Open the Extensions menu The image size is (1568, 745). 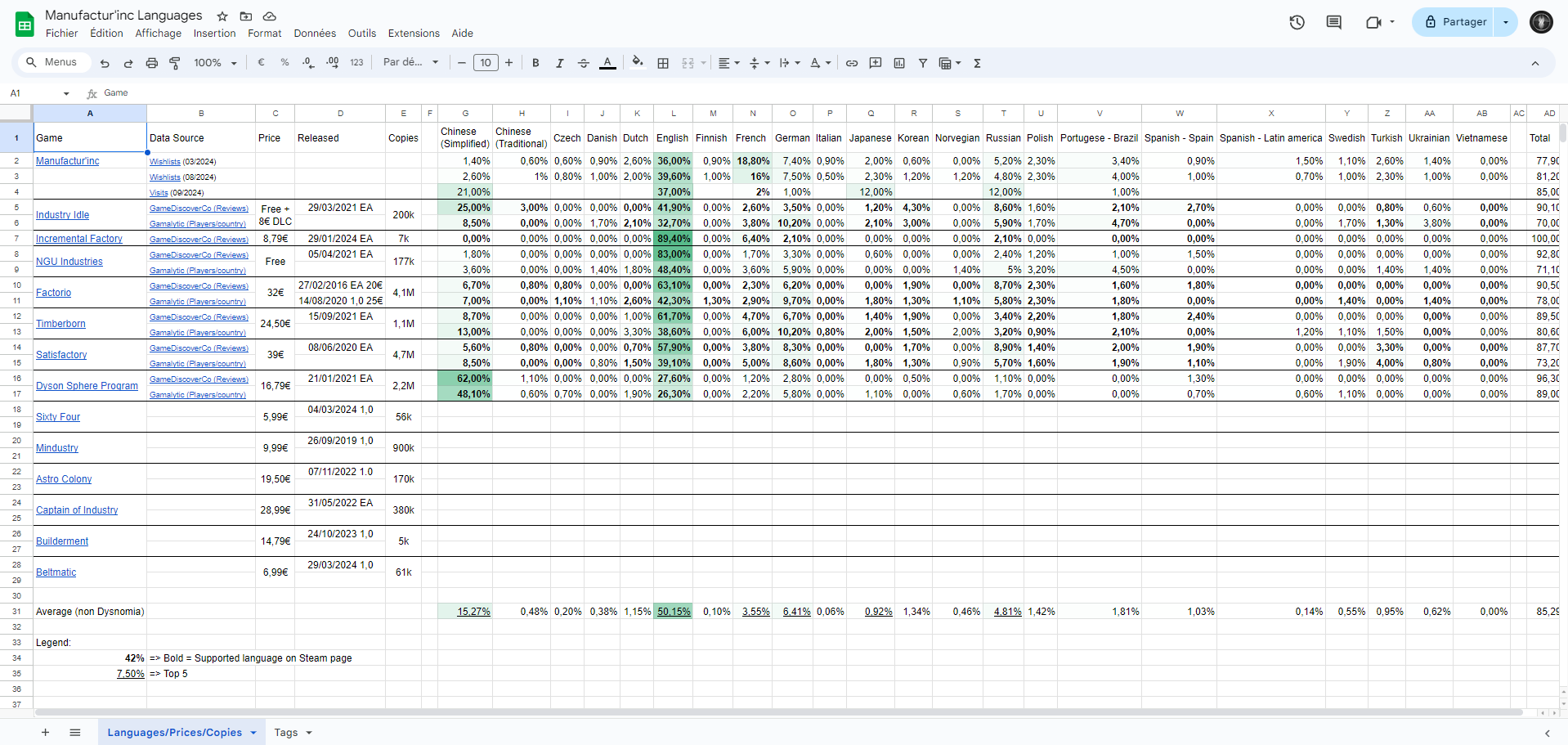(x=414, y=34)
